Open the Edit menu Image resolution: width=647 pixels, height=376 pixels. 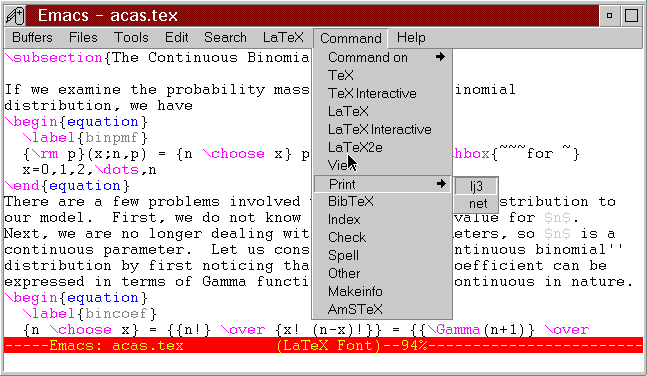(177, 38)
